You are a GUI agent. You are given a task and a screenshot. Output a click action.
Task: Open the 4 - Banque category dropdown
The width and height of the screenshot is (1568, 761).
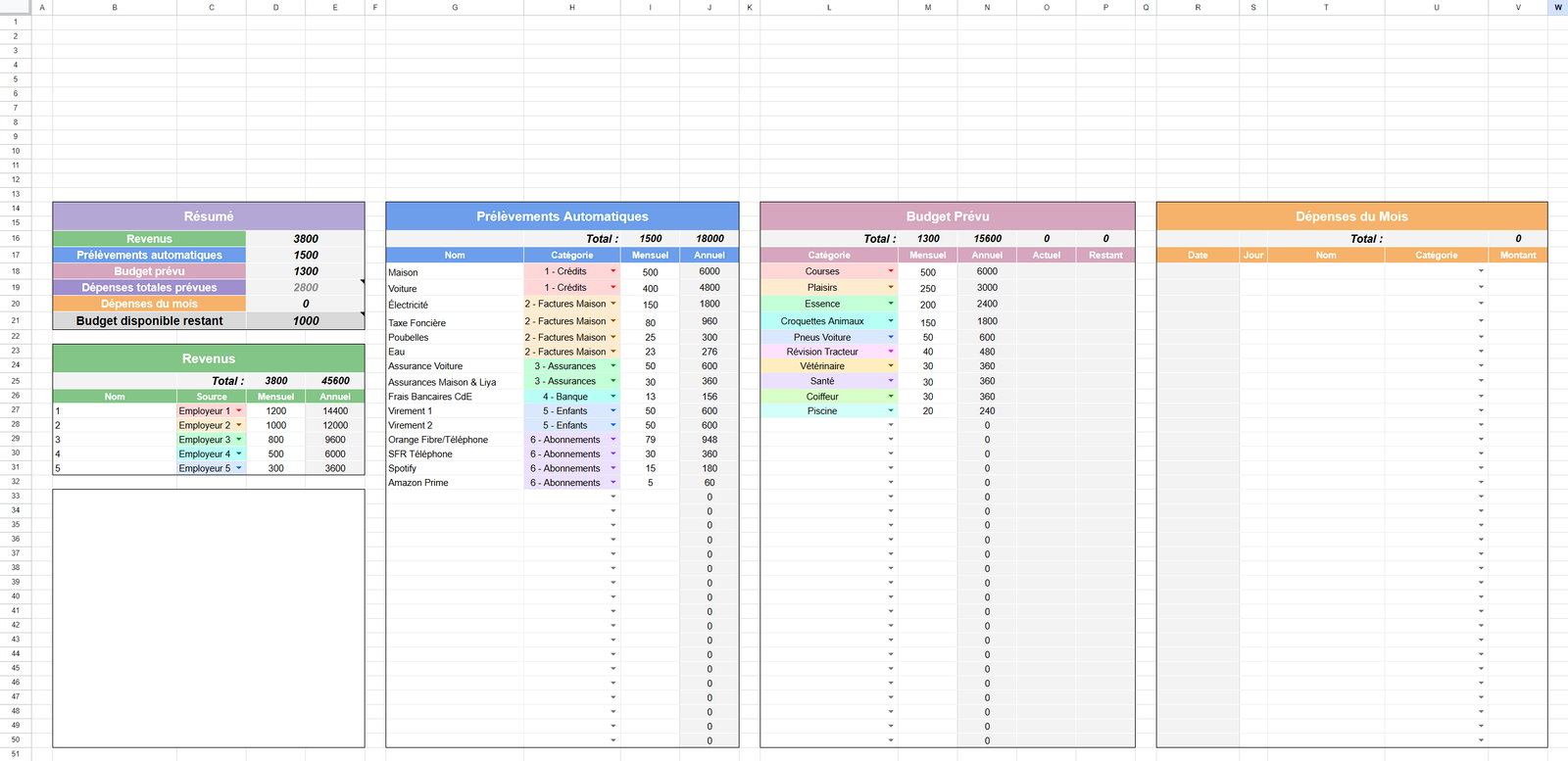613,397
